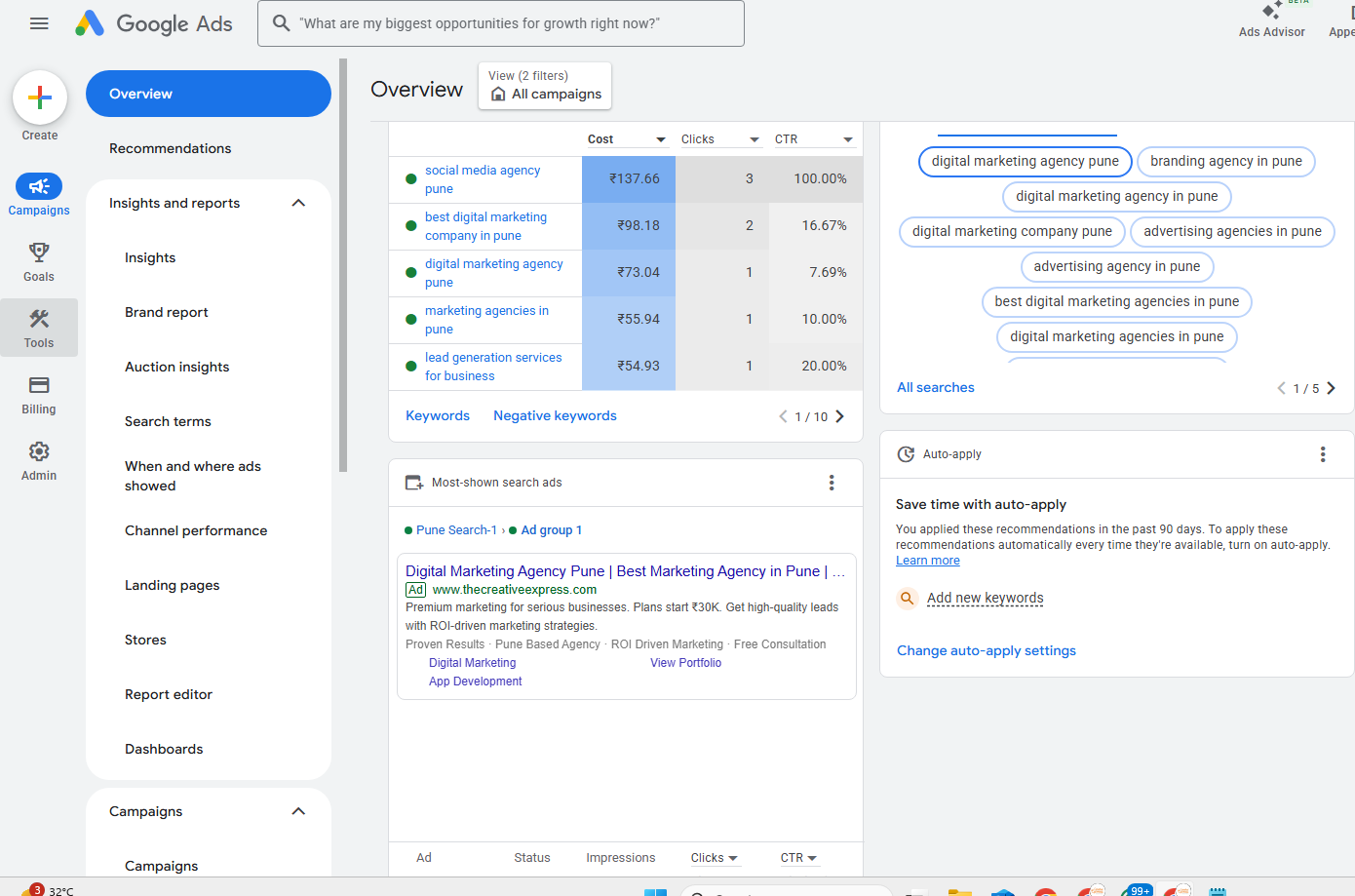
Task: Click Change auto-apply settings
Action: [987, 650]
